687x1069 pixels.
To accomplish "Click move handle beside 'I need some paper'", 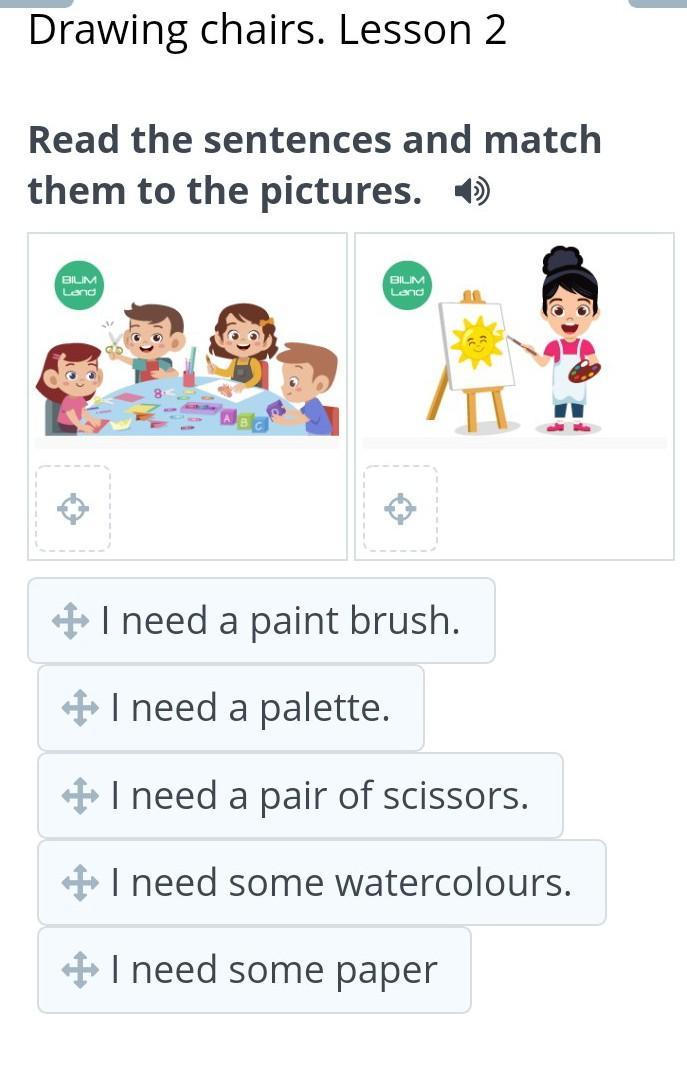I will click(x=80, y=970).
